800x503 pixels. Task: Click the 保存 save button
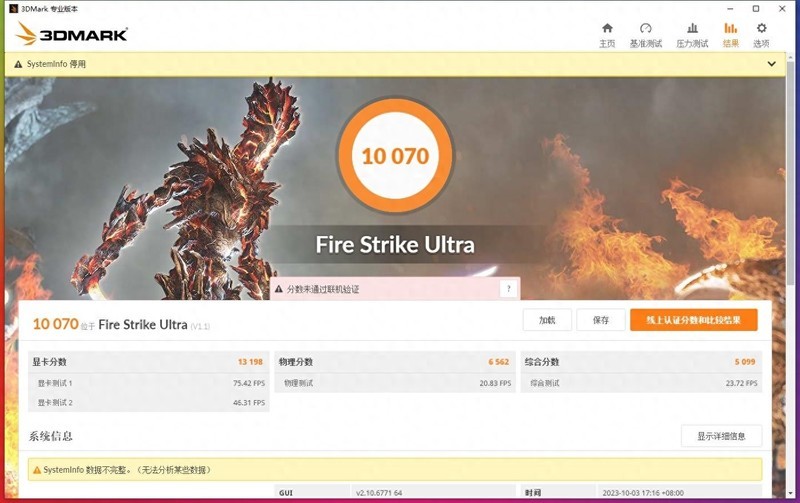(x=601, y=320)
